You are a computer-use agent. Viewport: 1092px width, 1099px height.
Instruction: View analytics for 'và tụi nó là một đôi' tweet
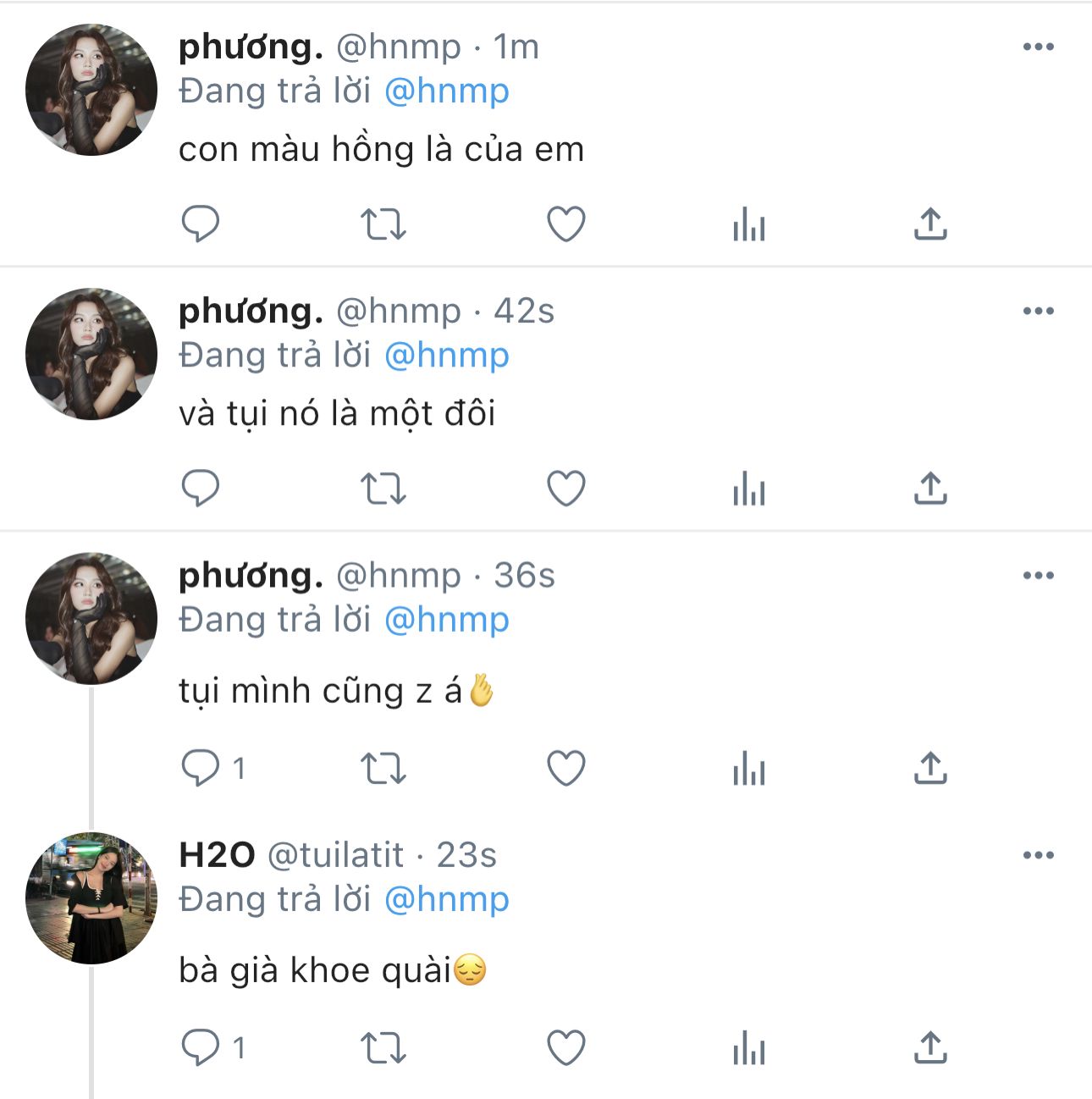click(748, 489)
